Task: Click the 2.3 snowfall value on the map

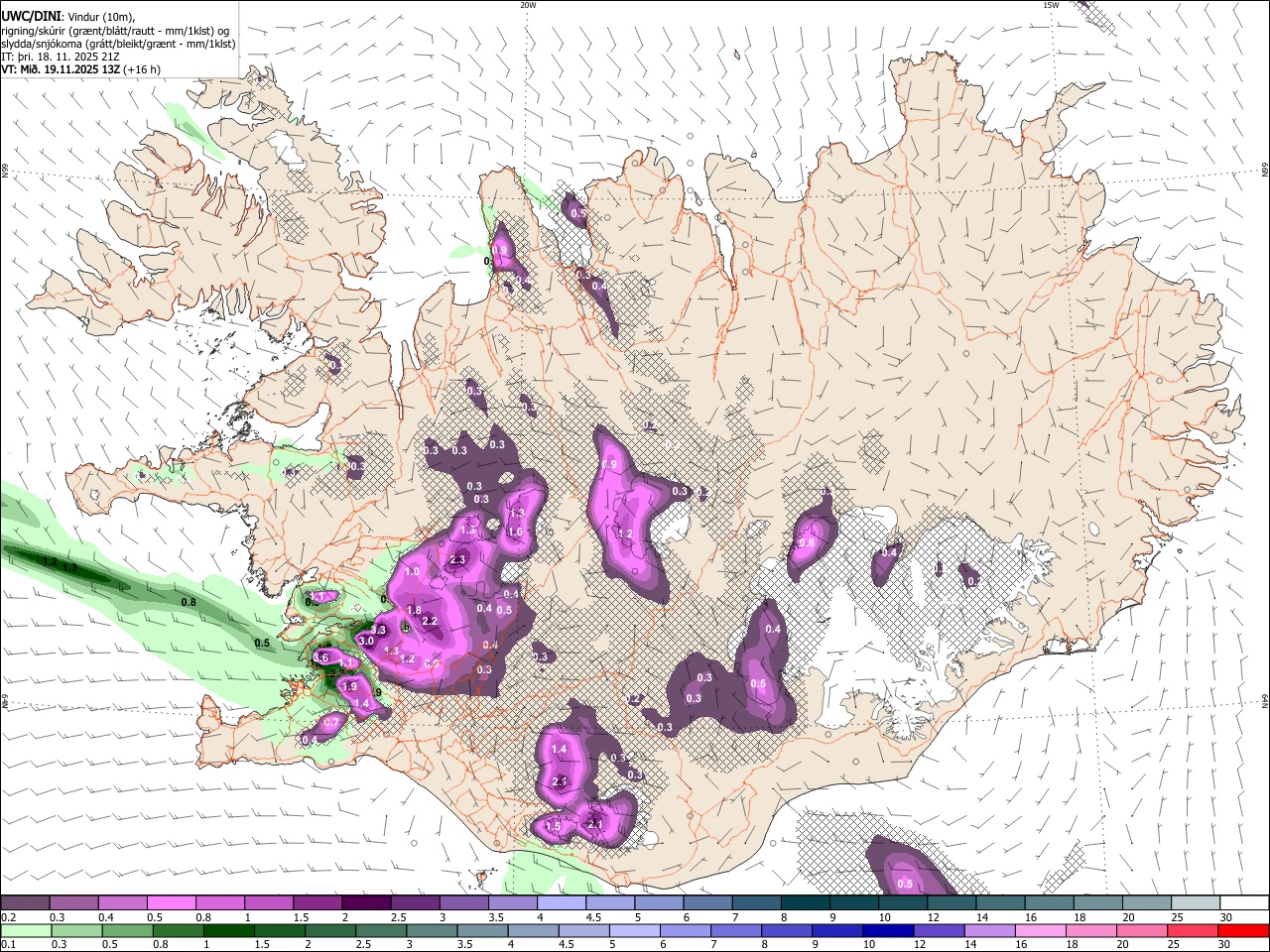Action: (x=457, y=560)
